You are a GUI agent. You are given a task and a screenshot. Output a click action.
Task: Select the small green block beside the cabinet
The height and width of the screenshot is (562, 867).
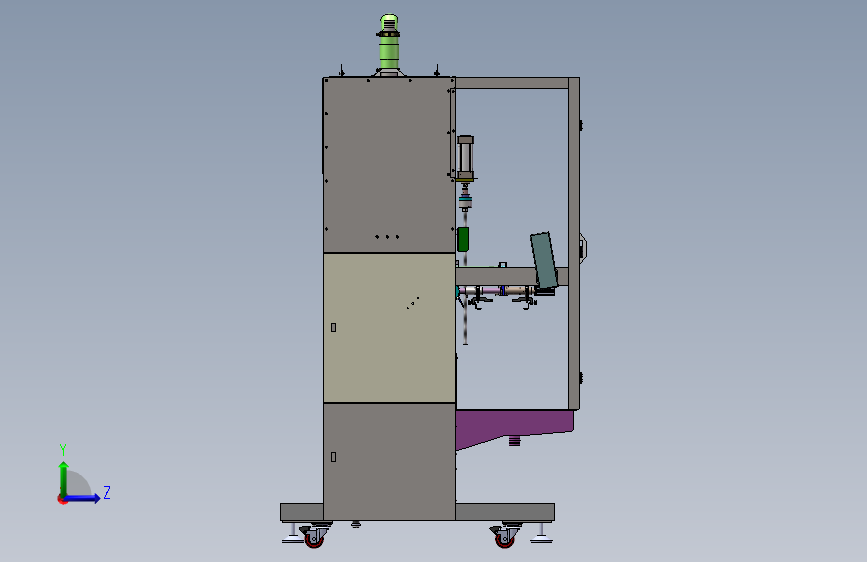463,239
